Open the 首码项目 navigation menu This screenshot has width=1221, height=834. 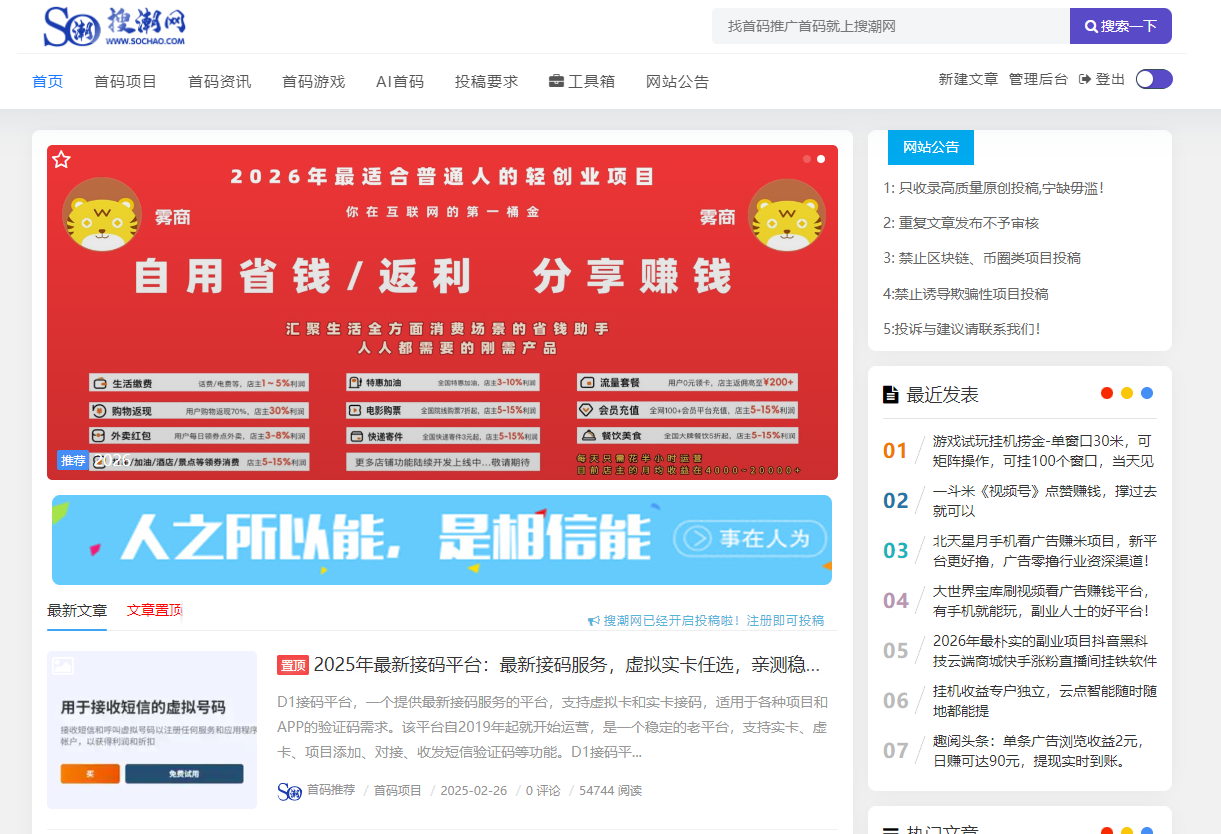(125, 81)
